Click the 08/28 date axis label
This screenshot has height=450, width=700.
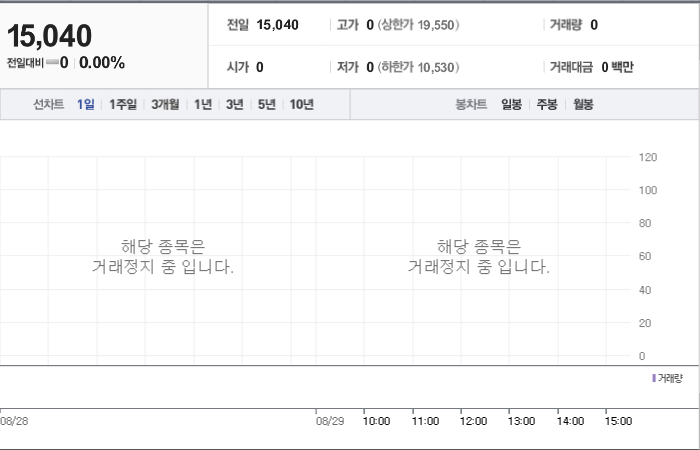pos(14,421)
